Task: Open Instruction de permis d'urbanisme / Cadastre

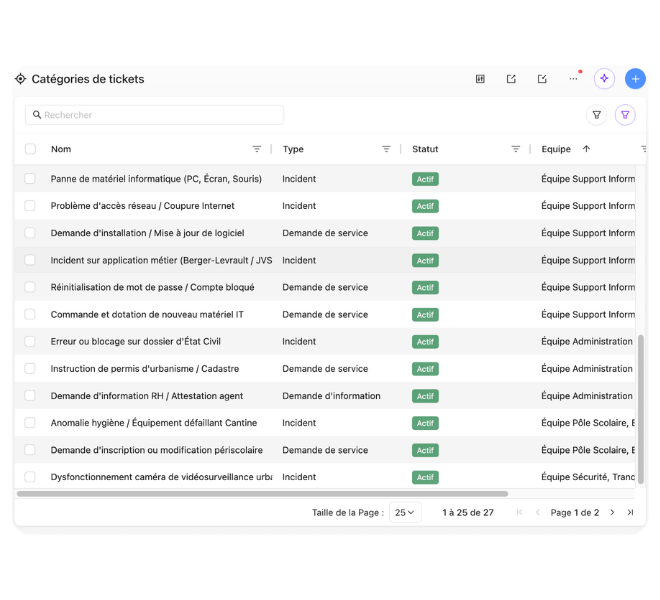Action: [145, 369]
